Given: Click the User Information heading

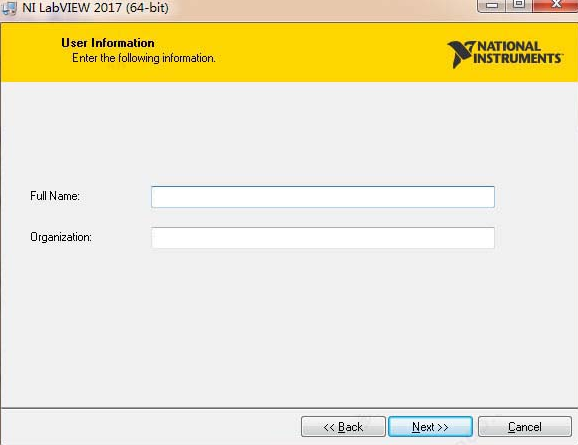Looking at the screenshot, I should tap(108, 43).
